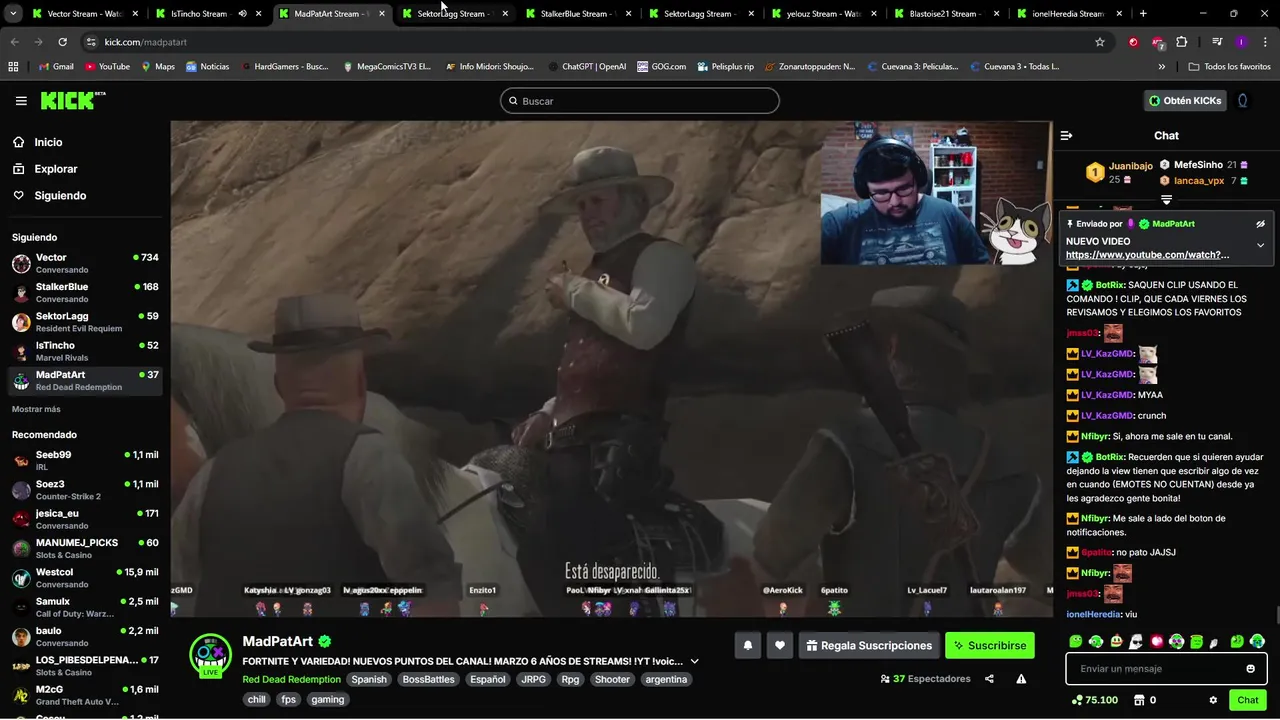This screenshot has width=1280, height=720.
Task: Switch to the IsTincho Stream browser tab
Action: [x=206, y=14]
